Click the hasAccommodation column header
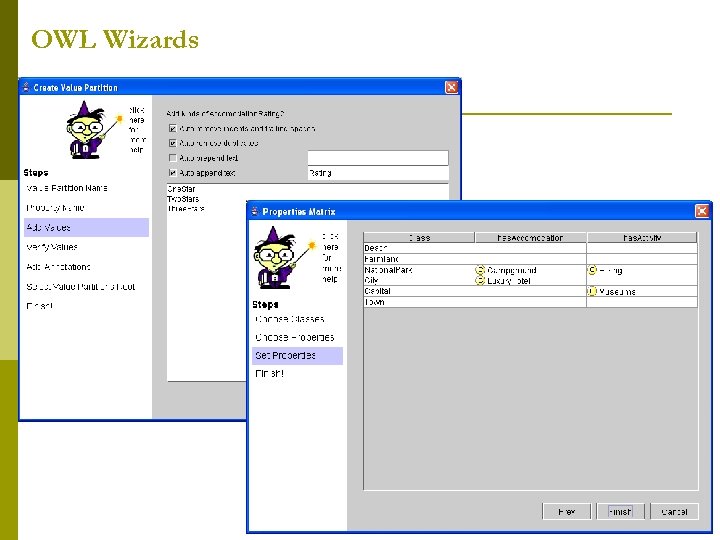This screenshot has height=540, width=720. (x=530, y=237)
